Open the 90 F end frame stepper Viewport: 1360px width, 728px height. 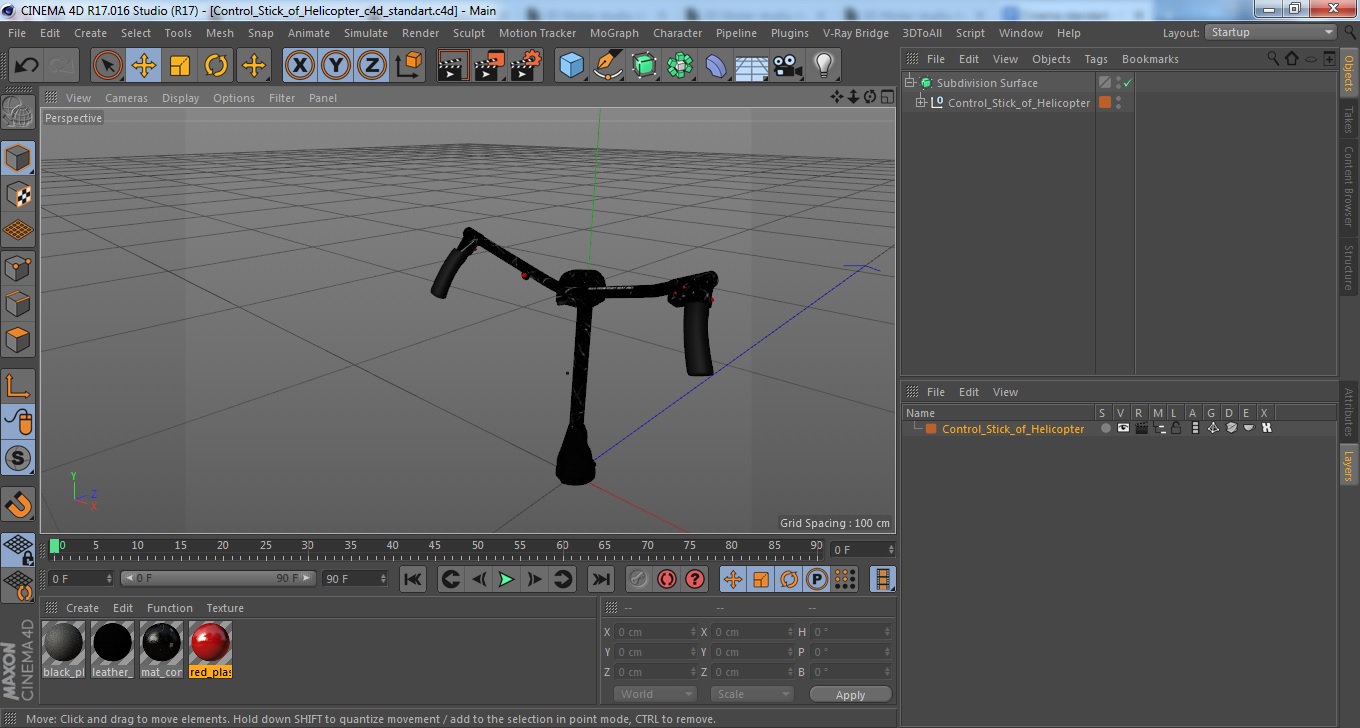[x=383, y=579]
